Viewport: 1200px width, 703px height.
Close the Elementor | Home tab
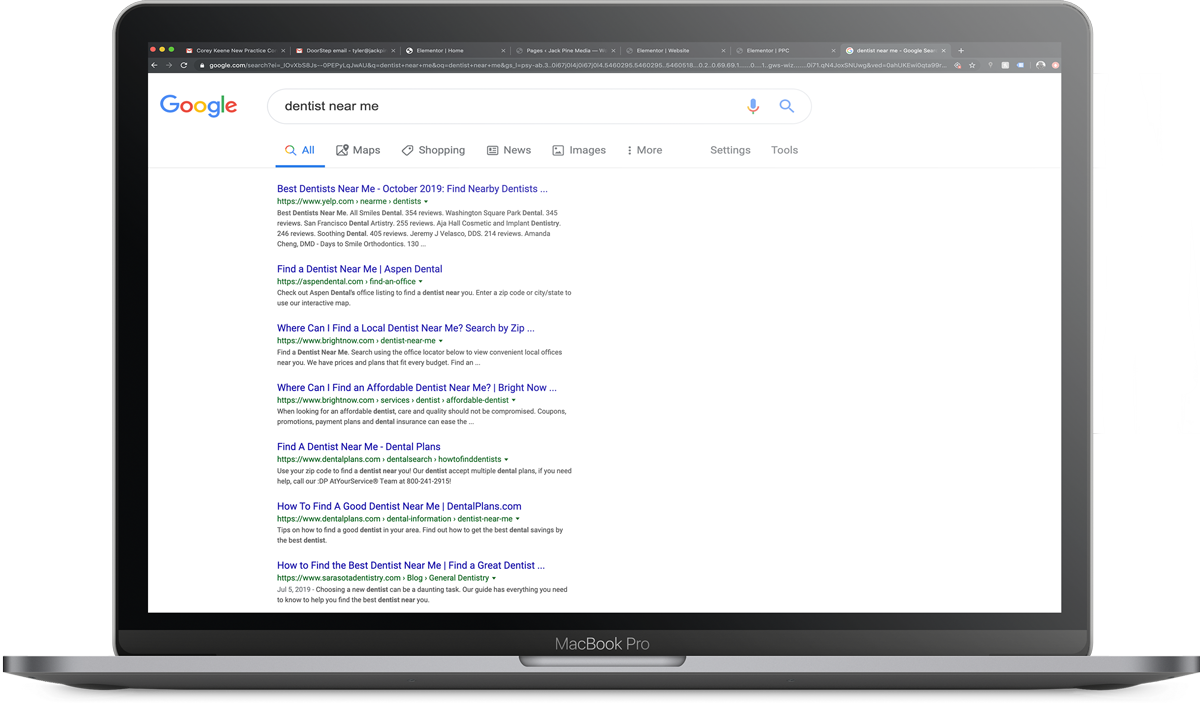[503, 50]
